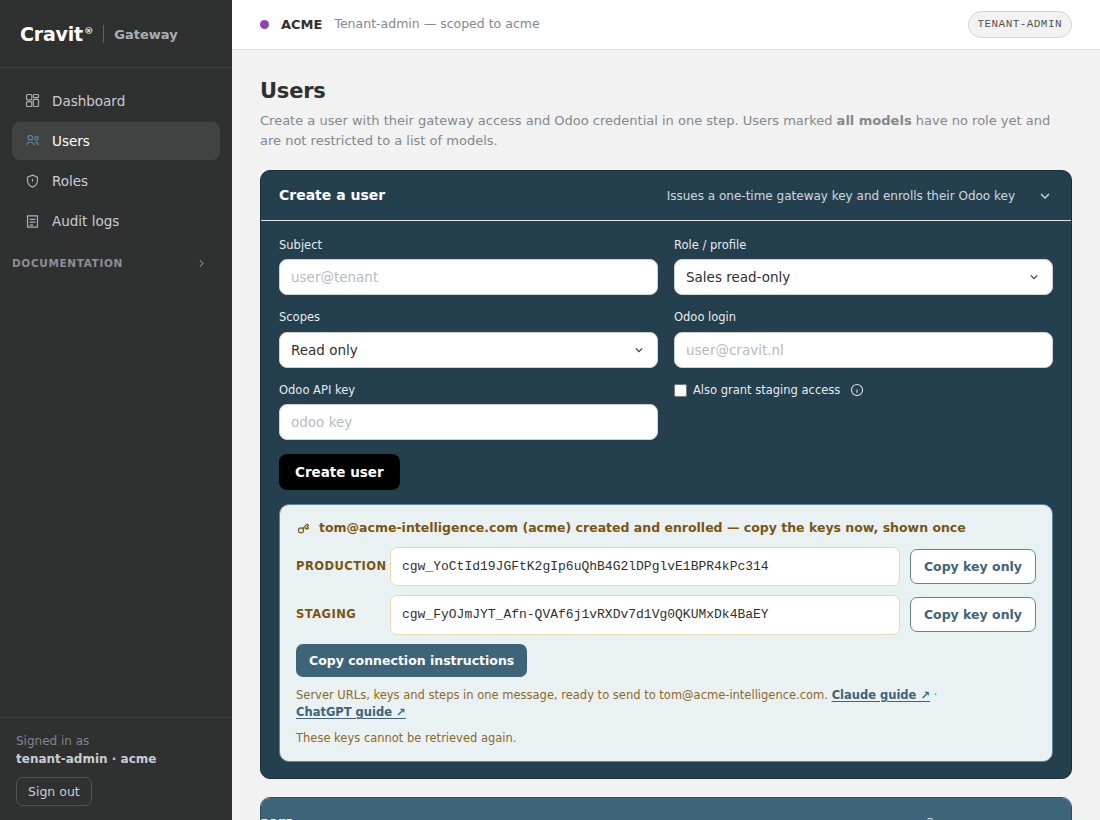Click Copy connection instructions
The width and height of the screenshot is (1100, 820).
point(411,661)
